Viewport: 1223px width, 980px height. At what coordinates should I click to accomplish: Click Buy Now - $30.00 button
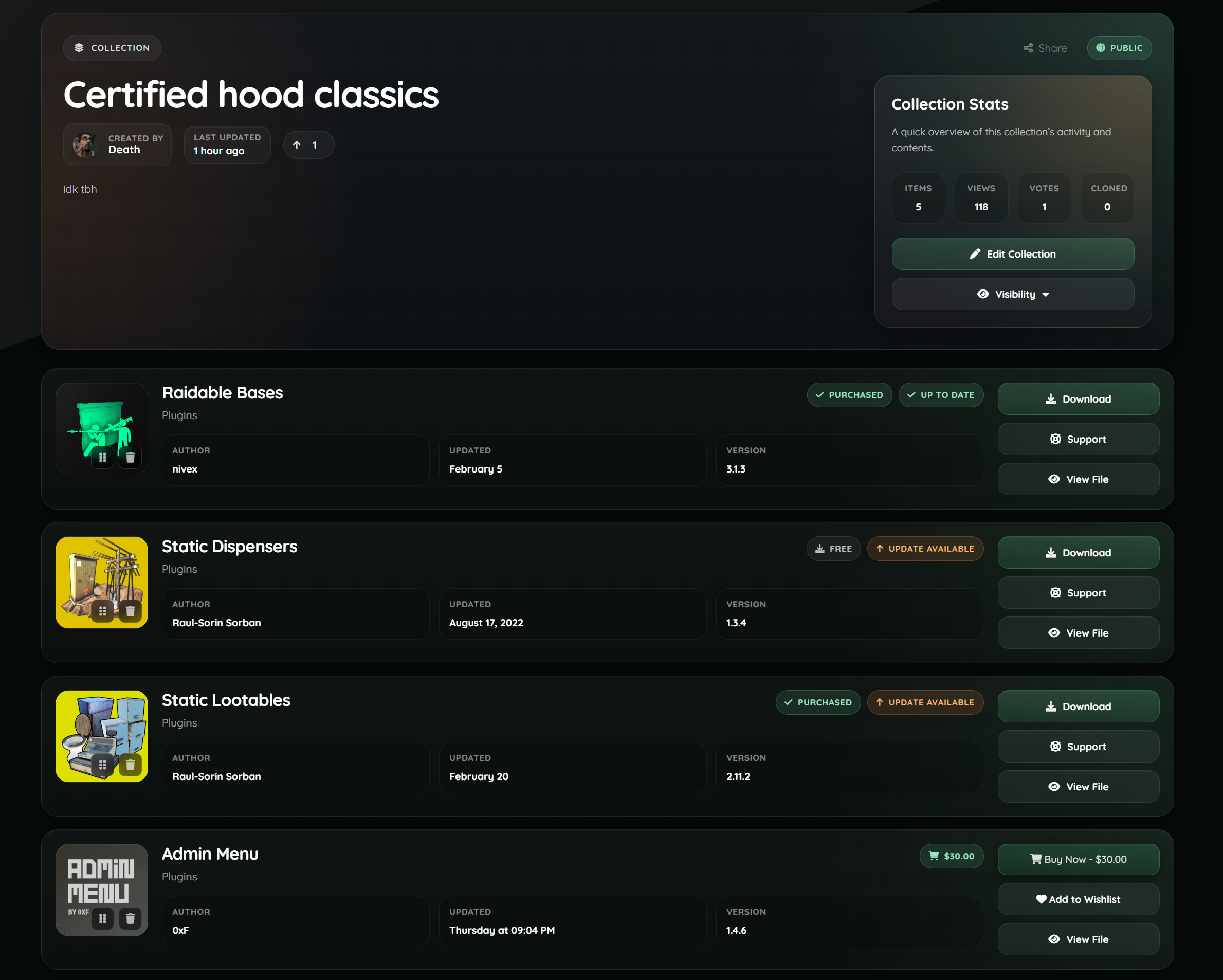click(x=1078, y=859)
